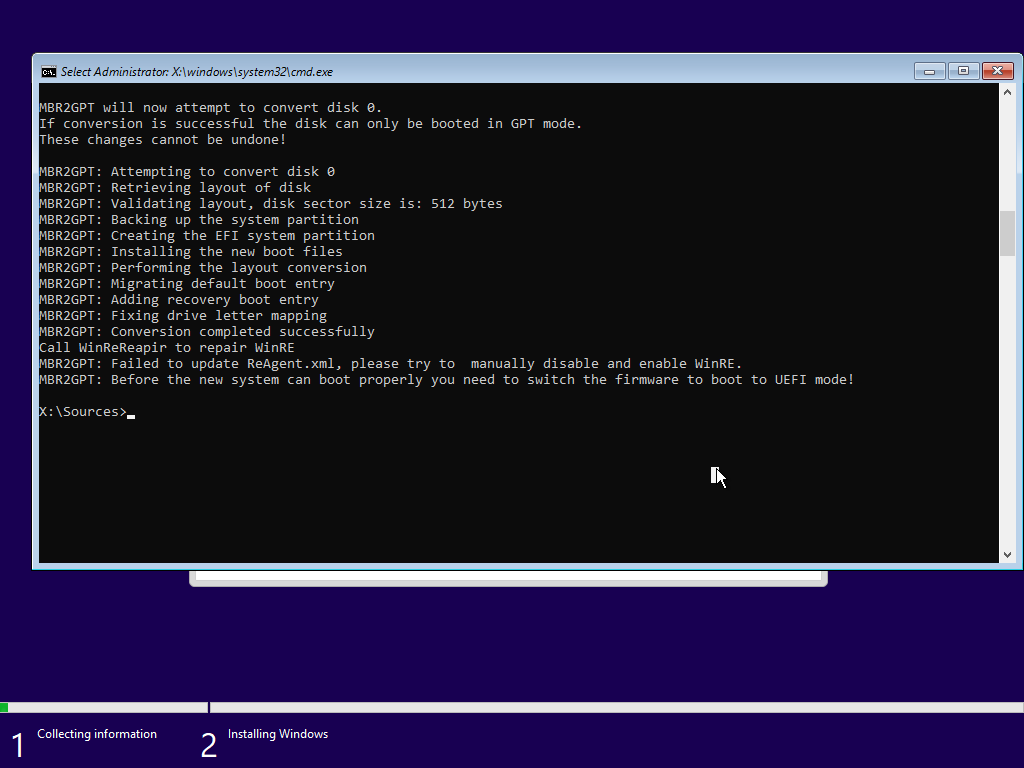
Task: Minimize the command prompt window
Action: click(929, 71)
